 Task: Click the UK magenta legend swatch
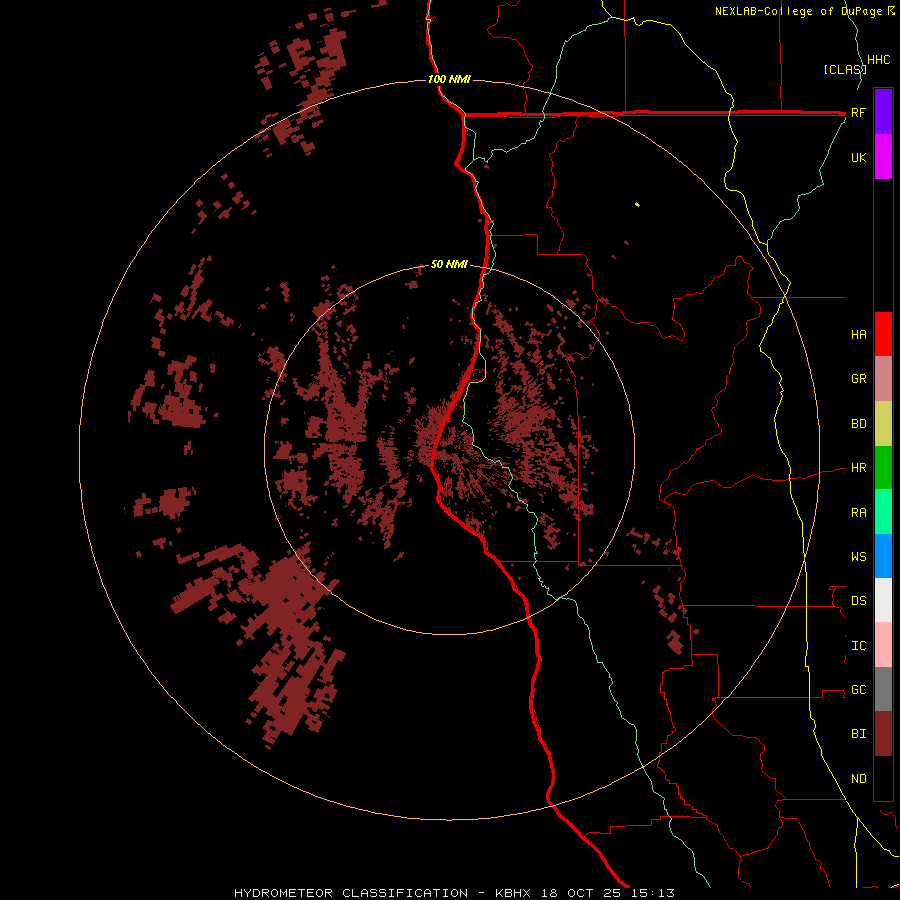coord(883,157)
